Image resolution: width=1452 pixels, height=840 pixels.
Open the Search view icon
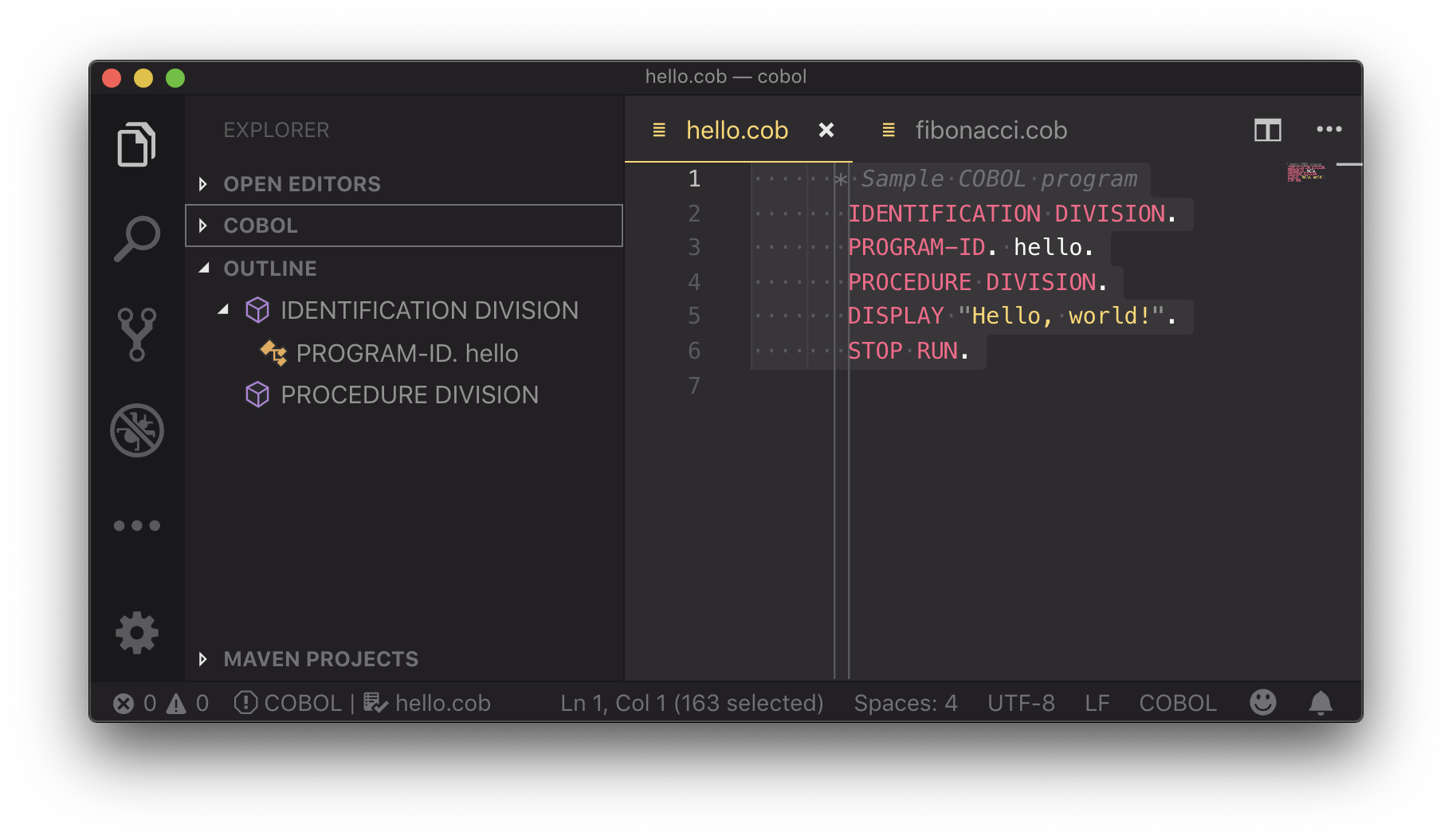(136, 238)
